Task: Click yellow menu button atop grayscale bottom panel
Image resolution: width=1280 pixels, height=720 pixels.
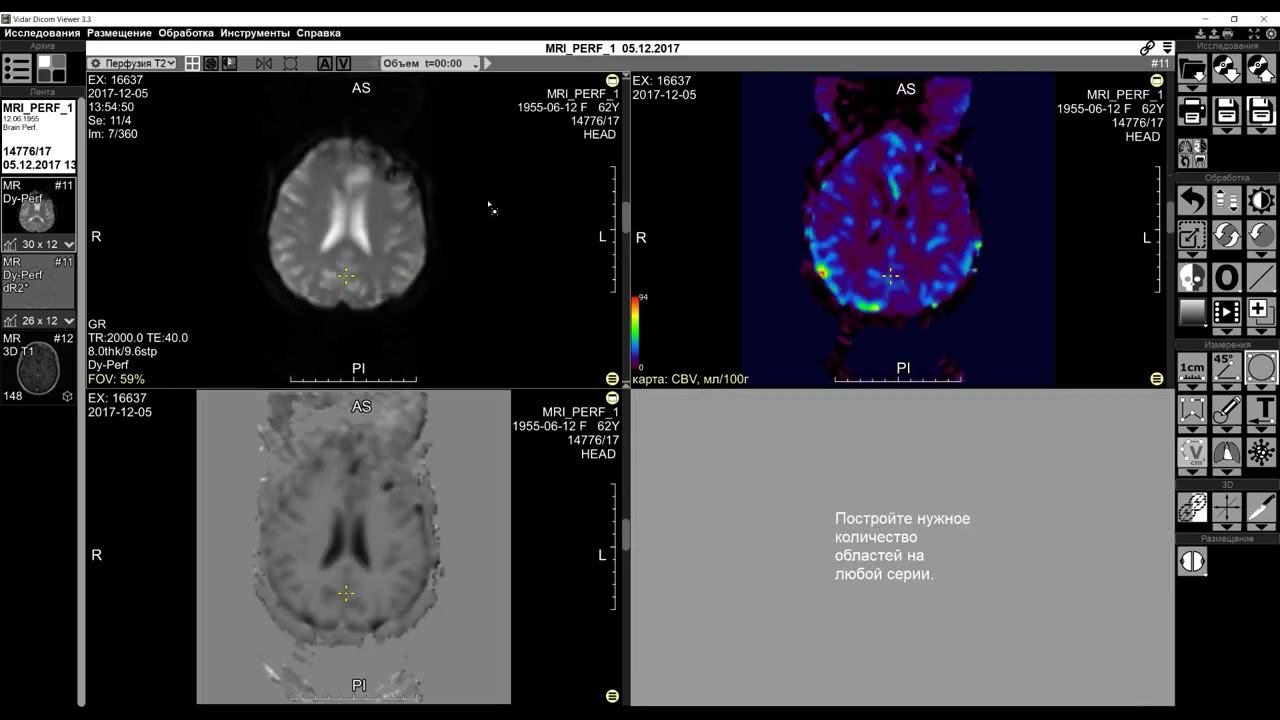Action: click(x=612, y=398)
